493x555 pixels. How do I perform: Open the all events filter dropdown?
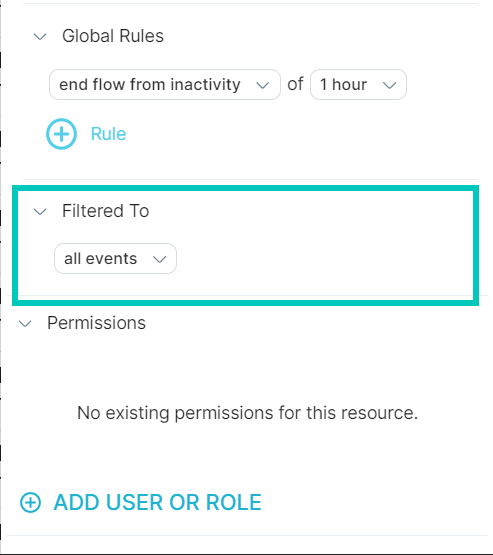pos(115,258)
